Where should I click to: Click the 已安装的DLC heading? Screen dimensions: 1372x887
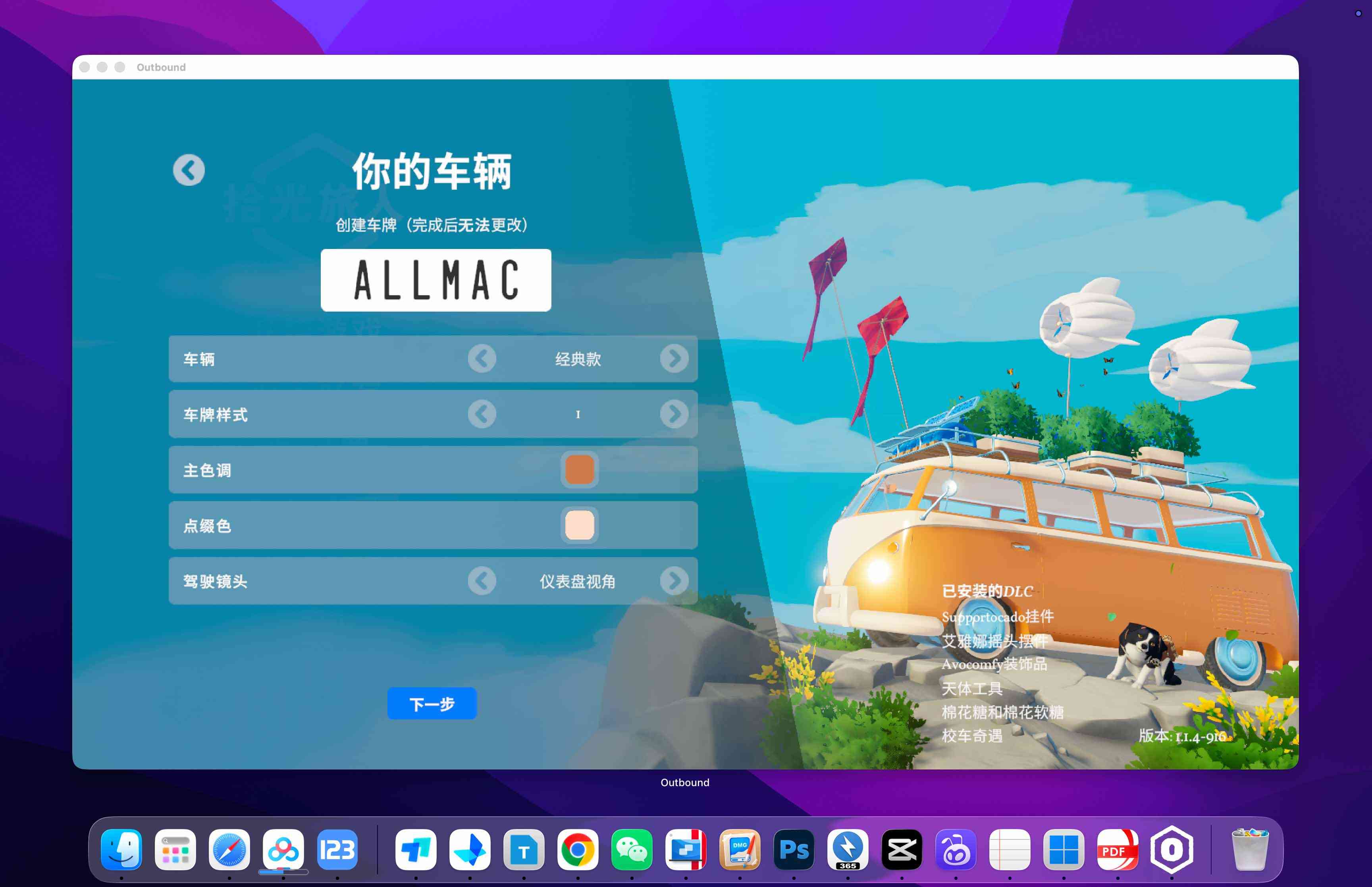(x=987, y=592)
